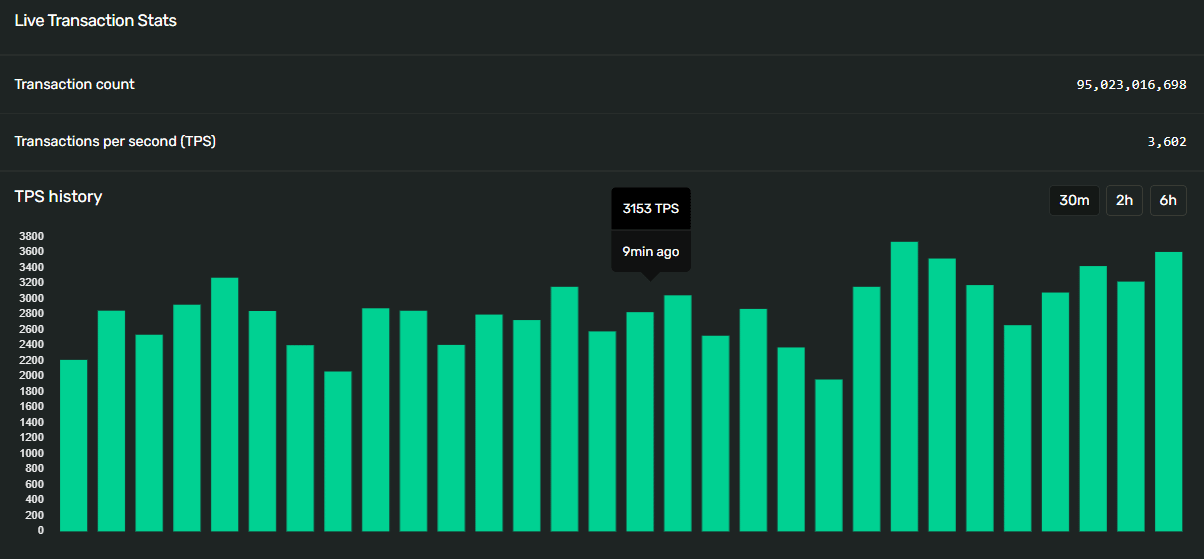Select the 30m time range button

[1074, 200]
